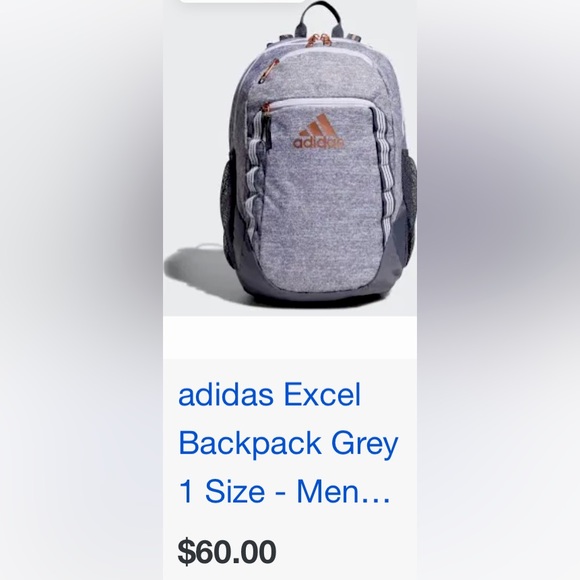Screen dimensions: 580x580
Task: Click the "Backpack Grey" title line
Action: (x=288, y=444)
